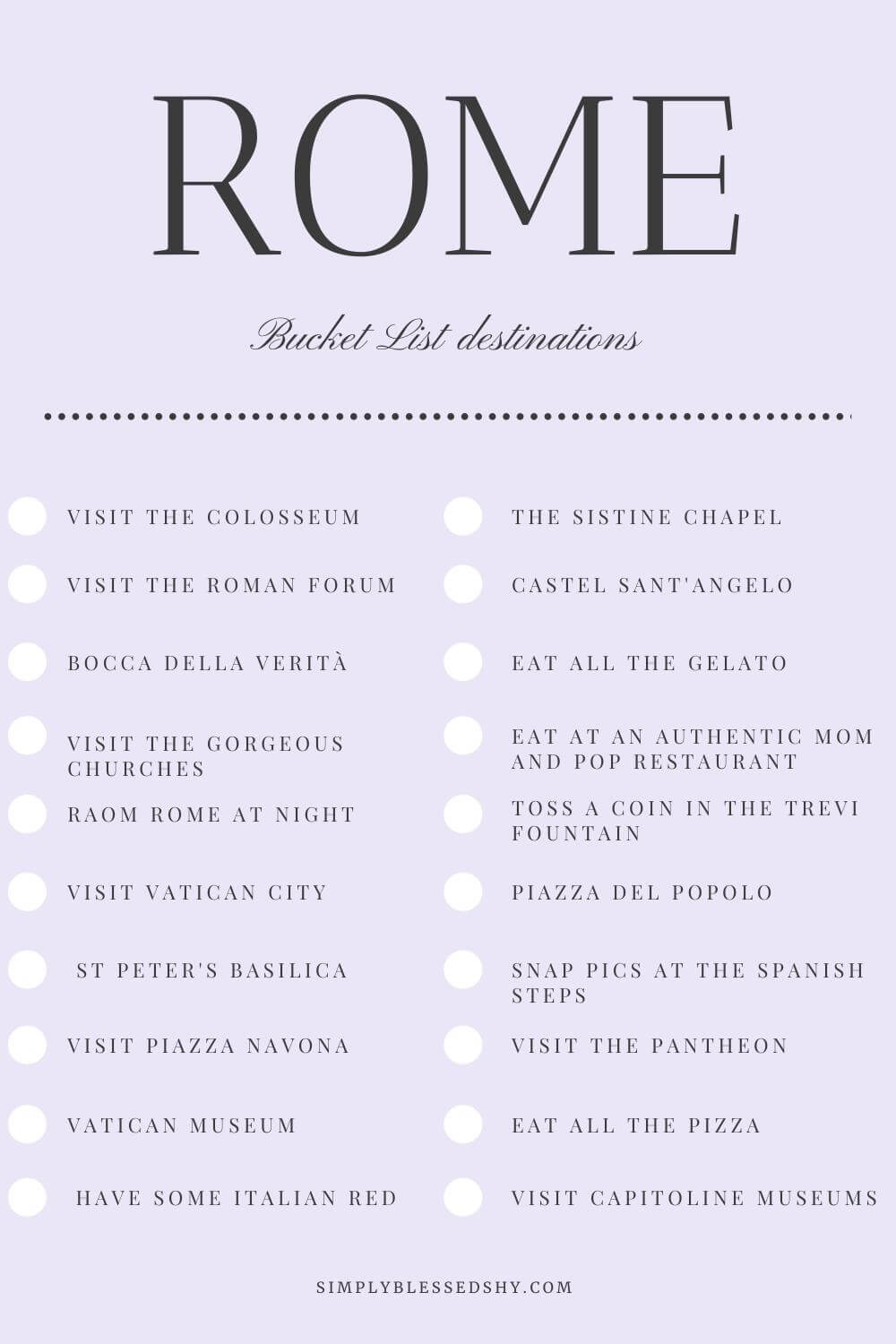Check off Visit the Gorgeous Churches
Viewport: 896px width, 1344px height.
(27, 736)
